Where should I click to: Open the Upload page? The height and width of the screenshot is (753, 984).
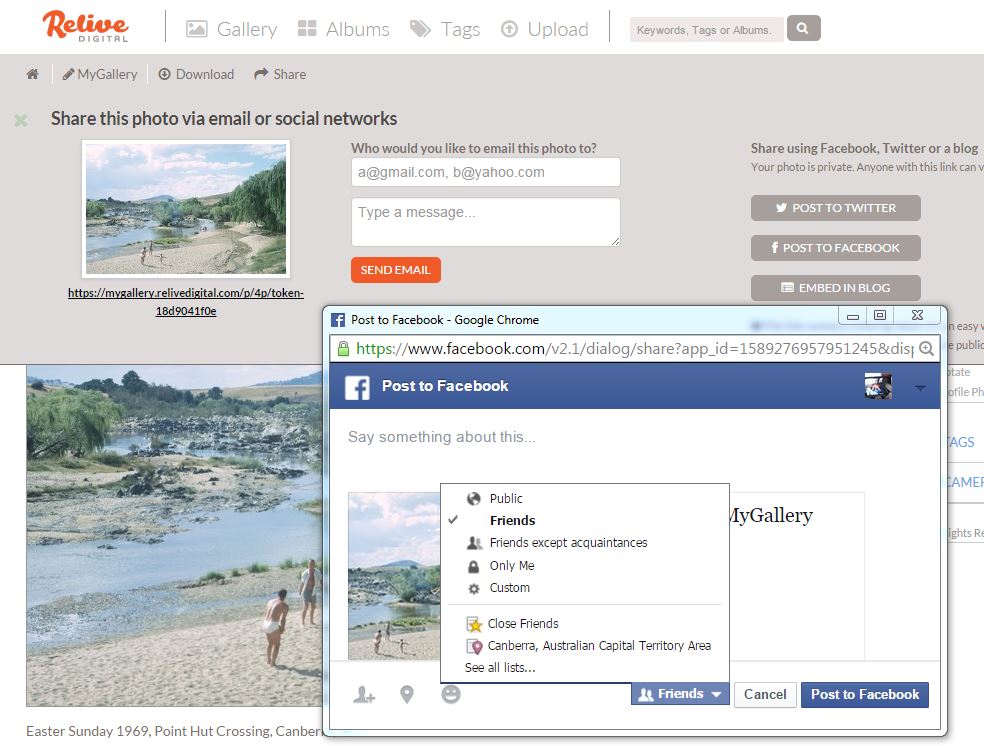(x=545, y=29)
